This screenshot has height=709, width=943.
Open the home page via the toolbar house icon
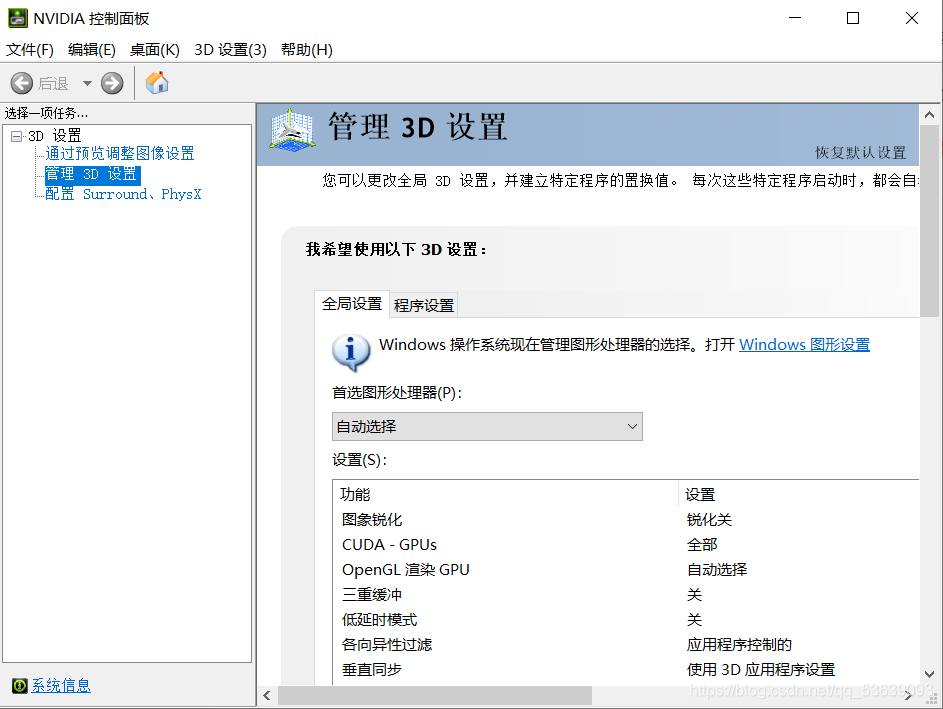(156, 83)
